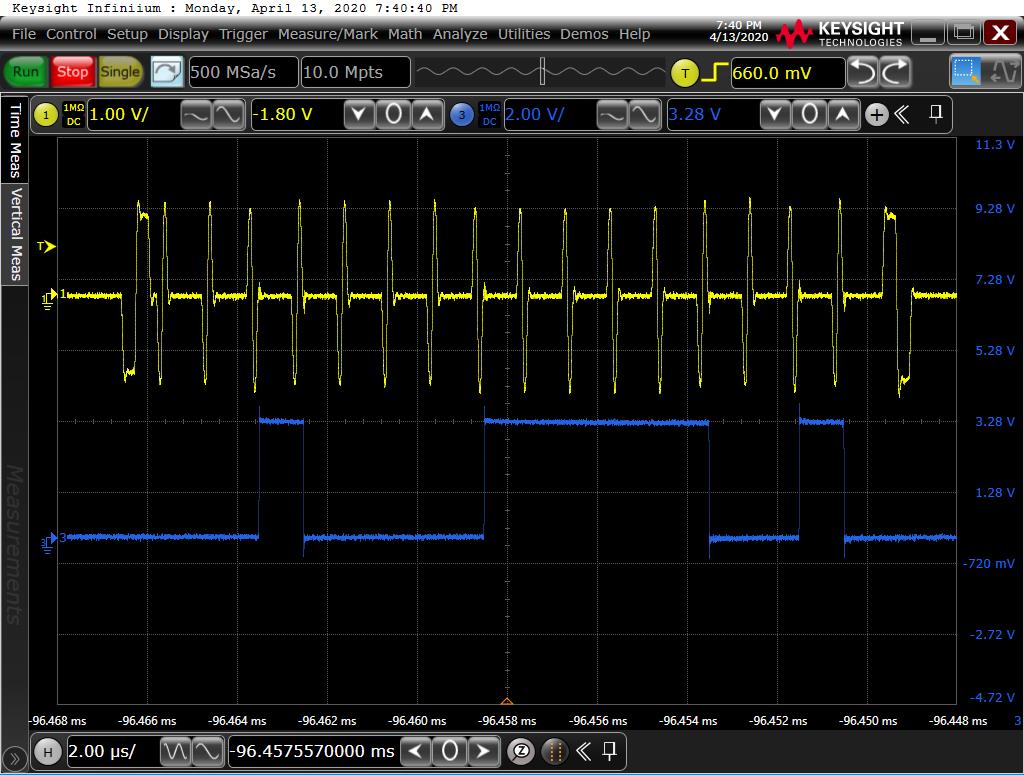
Task: Click the undo arrow icon
Action: point(862,72)
